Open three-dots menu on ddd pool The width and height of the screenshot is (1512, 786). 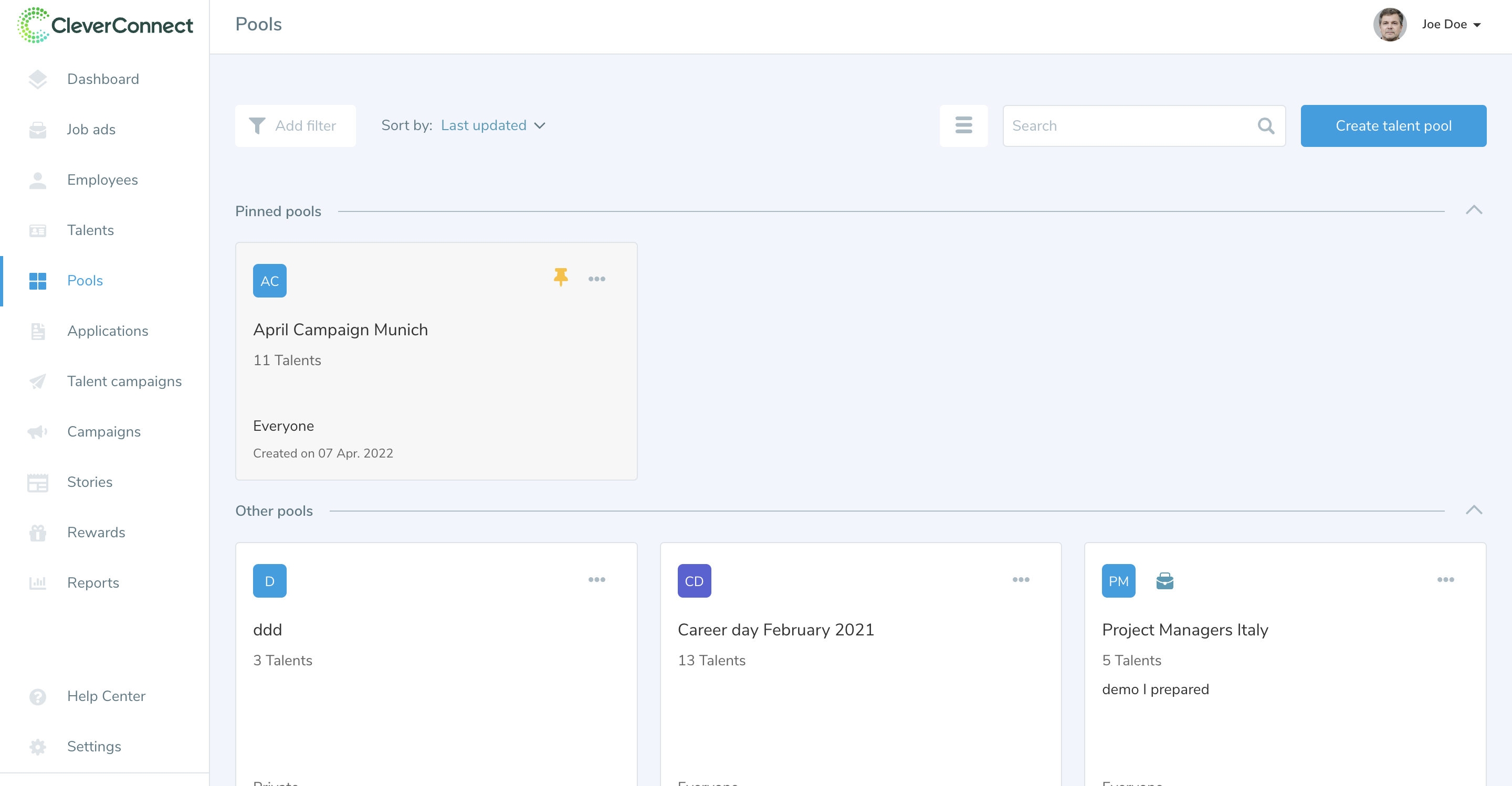[596, 579]
